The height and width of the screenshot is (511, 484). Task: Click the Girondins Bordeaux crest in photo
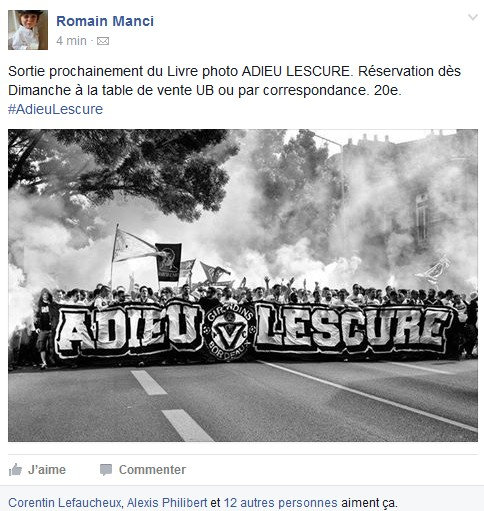click(228, 332)
